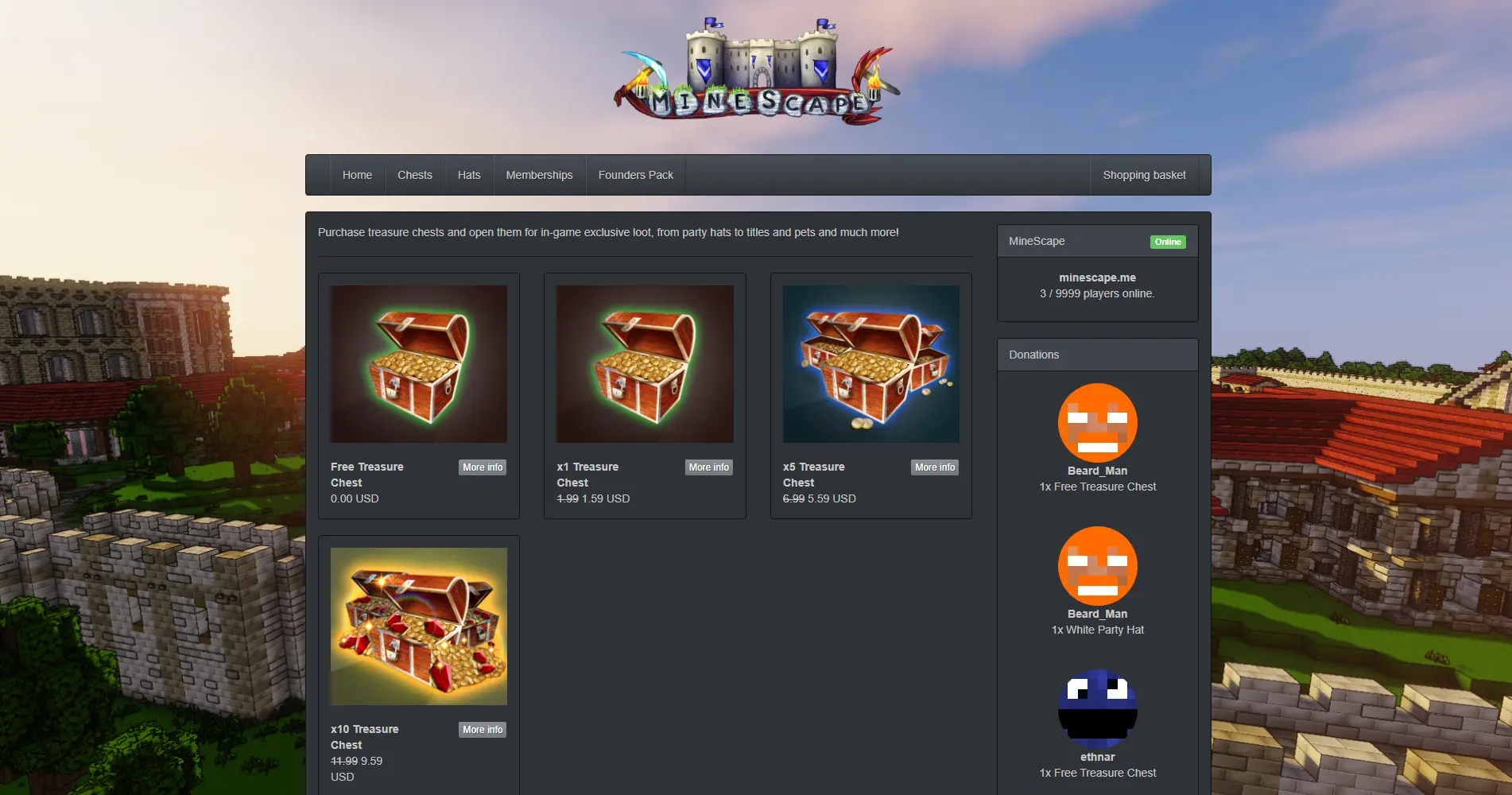
Task: Open the Shopping basket
Action: (1144, 175)
